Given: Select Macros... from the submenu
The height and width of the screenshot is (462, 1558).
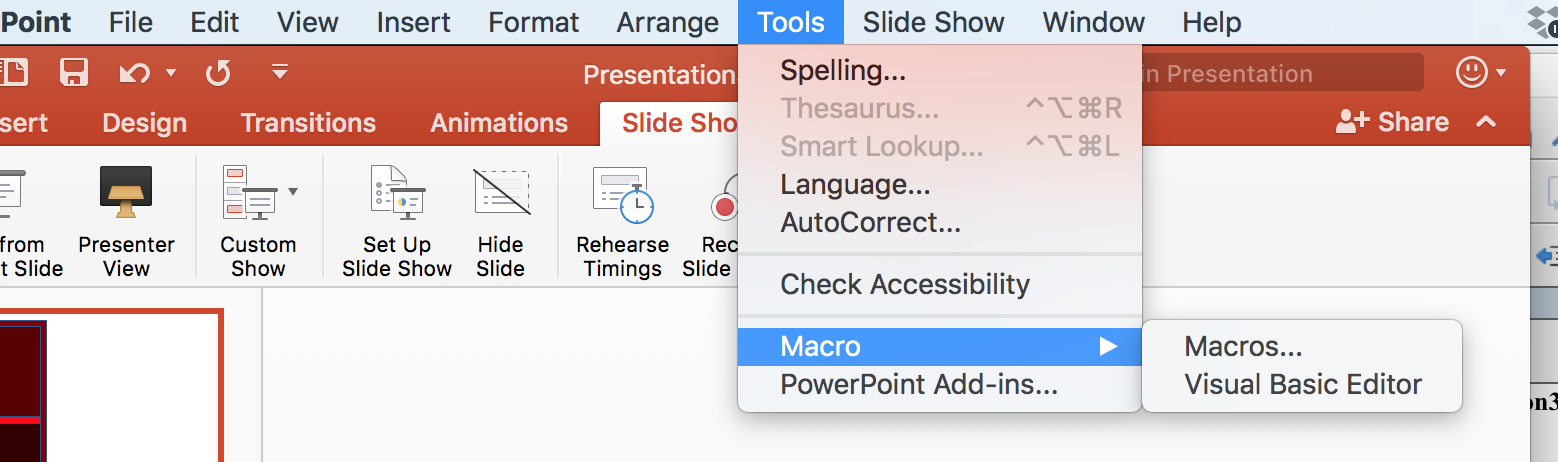Looking at the screenshot, I should pos(1243,347).
